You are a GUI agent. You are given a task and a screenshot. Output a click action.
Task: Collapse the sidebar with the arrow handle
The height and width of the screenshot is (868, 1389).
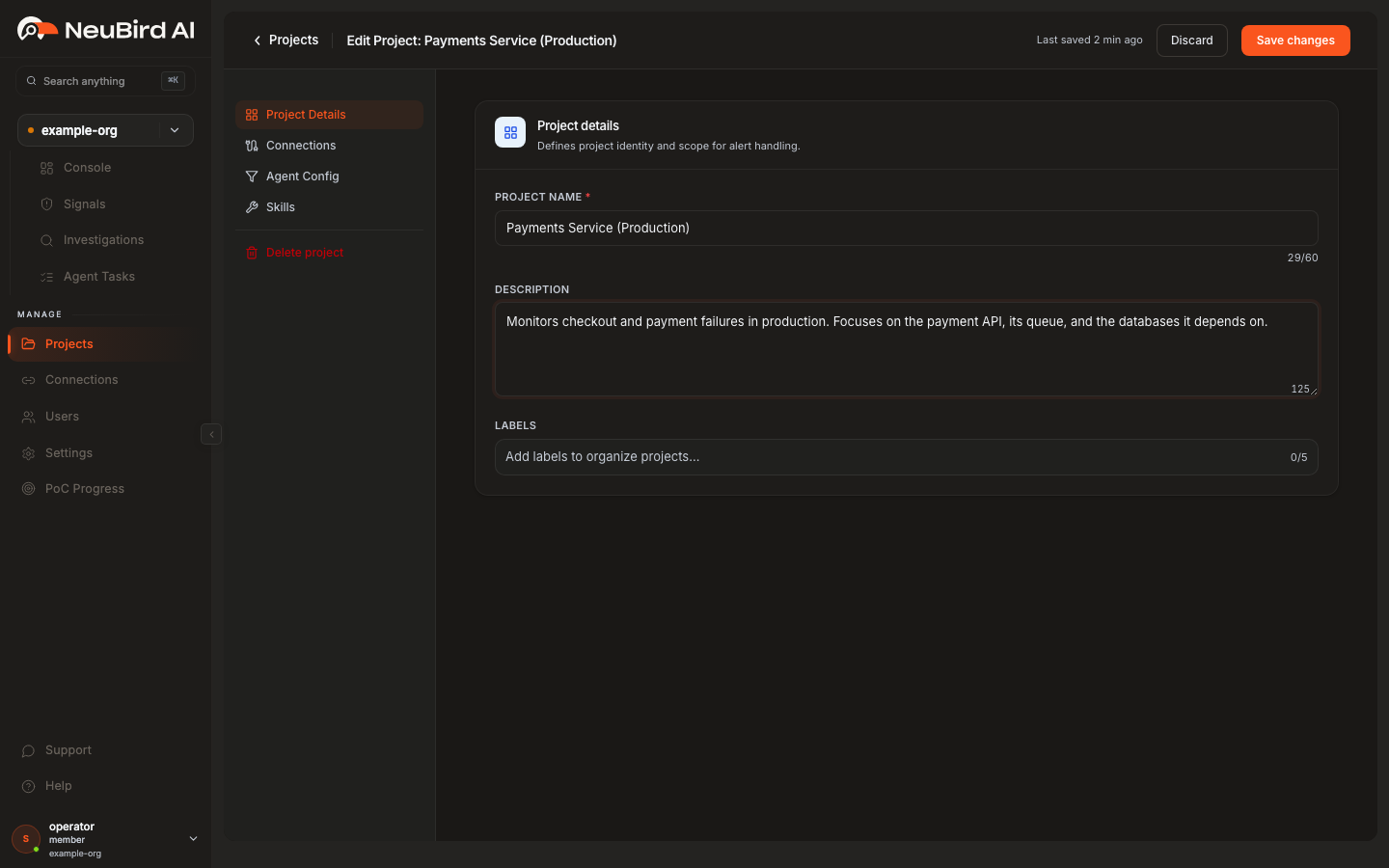click(211, 434)
